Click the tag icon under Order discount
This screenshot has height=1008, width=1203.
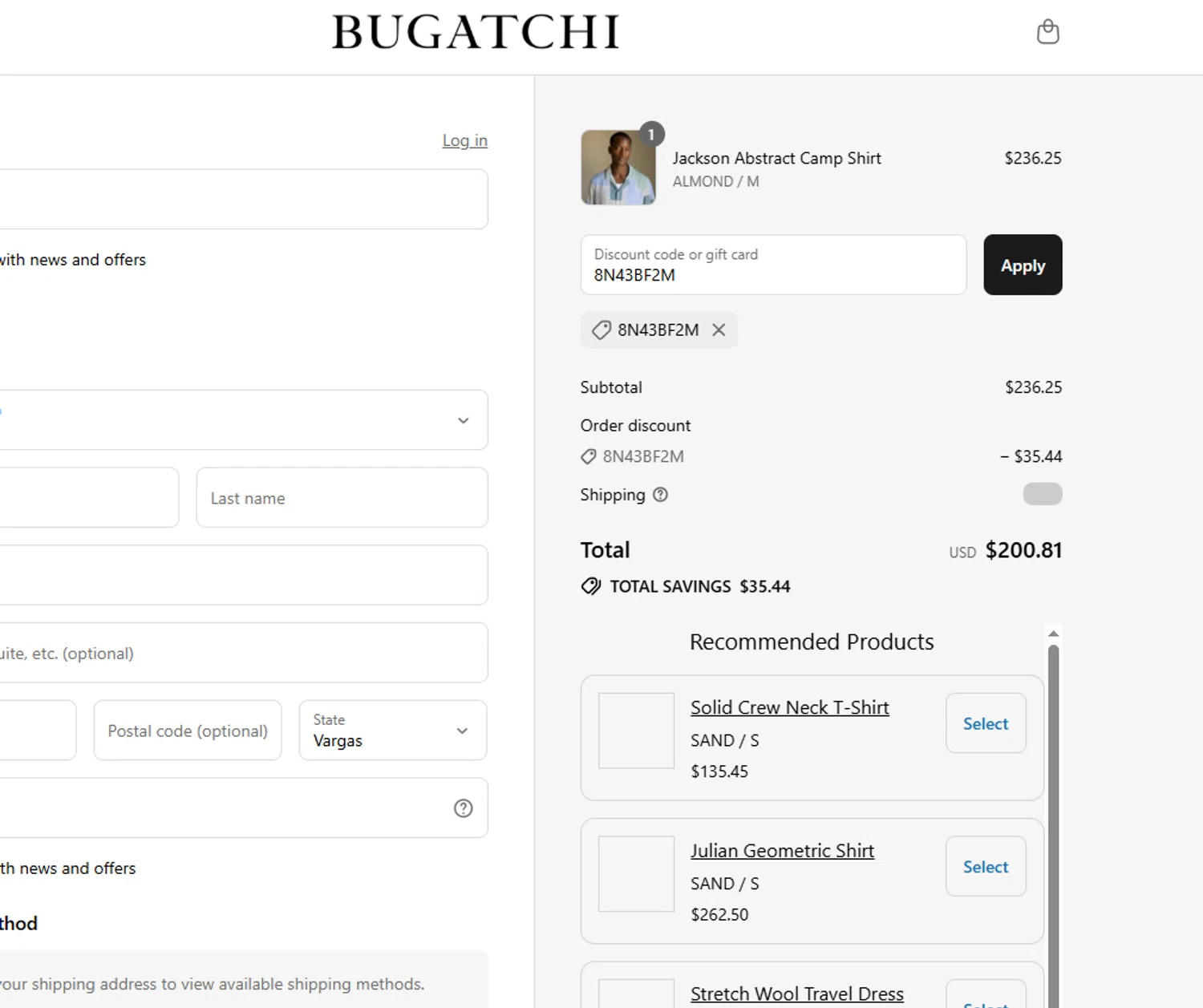pos(588,456)
